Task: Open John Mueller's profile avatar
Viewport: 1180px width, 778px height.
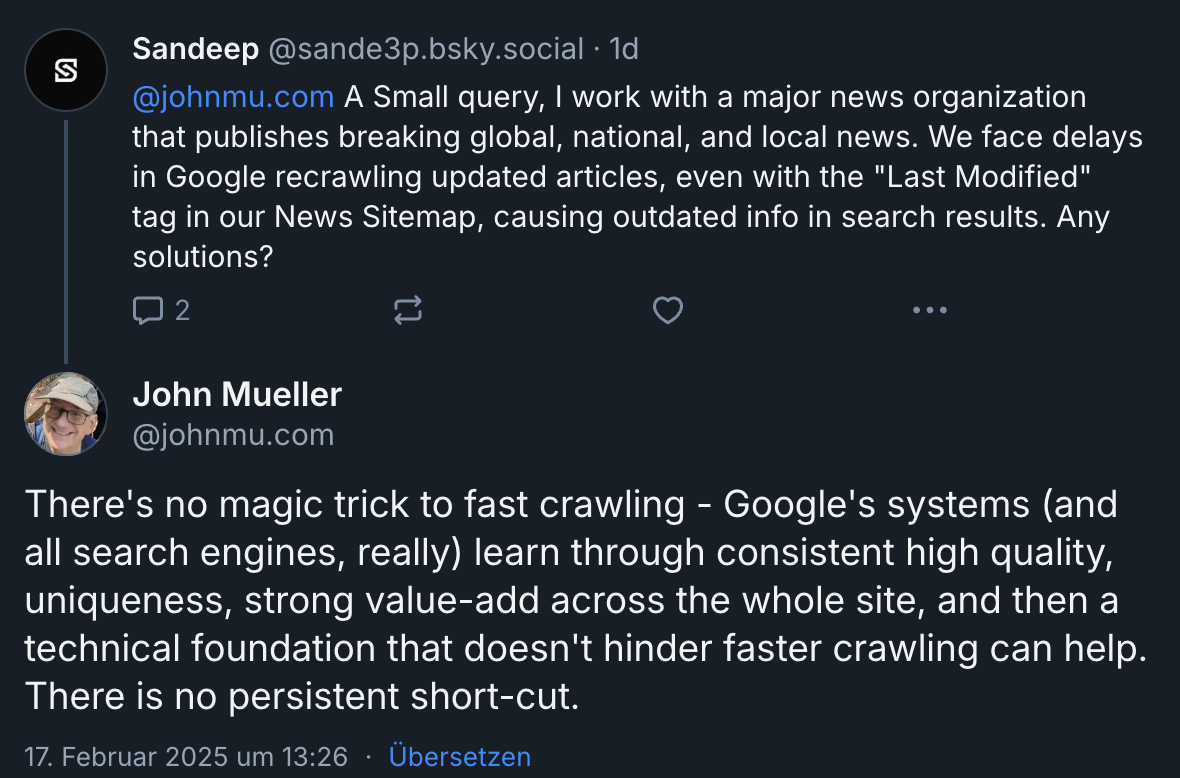Action: (x=65, y=413)
